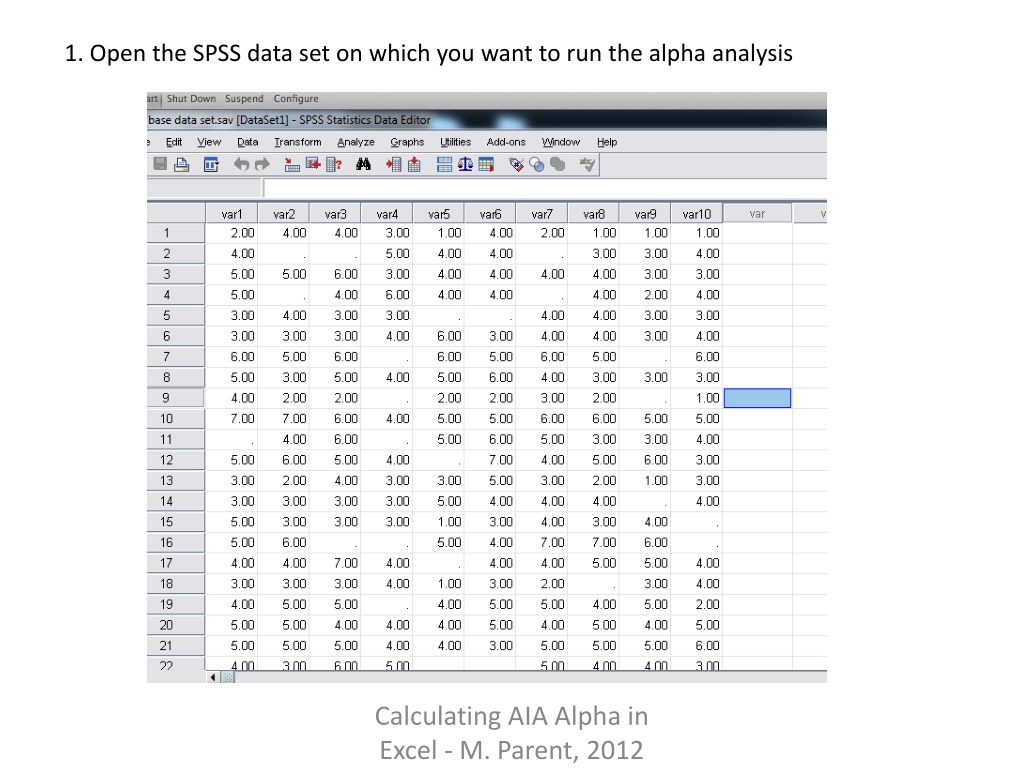Click the horizontal scrollbar left arrow
The height and width of the screenshot is (768, 1024).
(213, 677)
